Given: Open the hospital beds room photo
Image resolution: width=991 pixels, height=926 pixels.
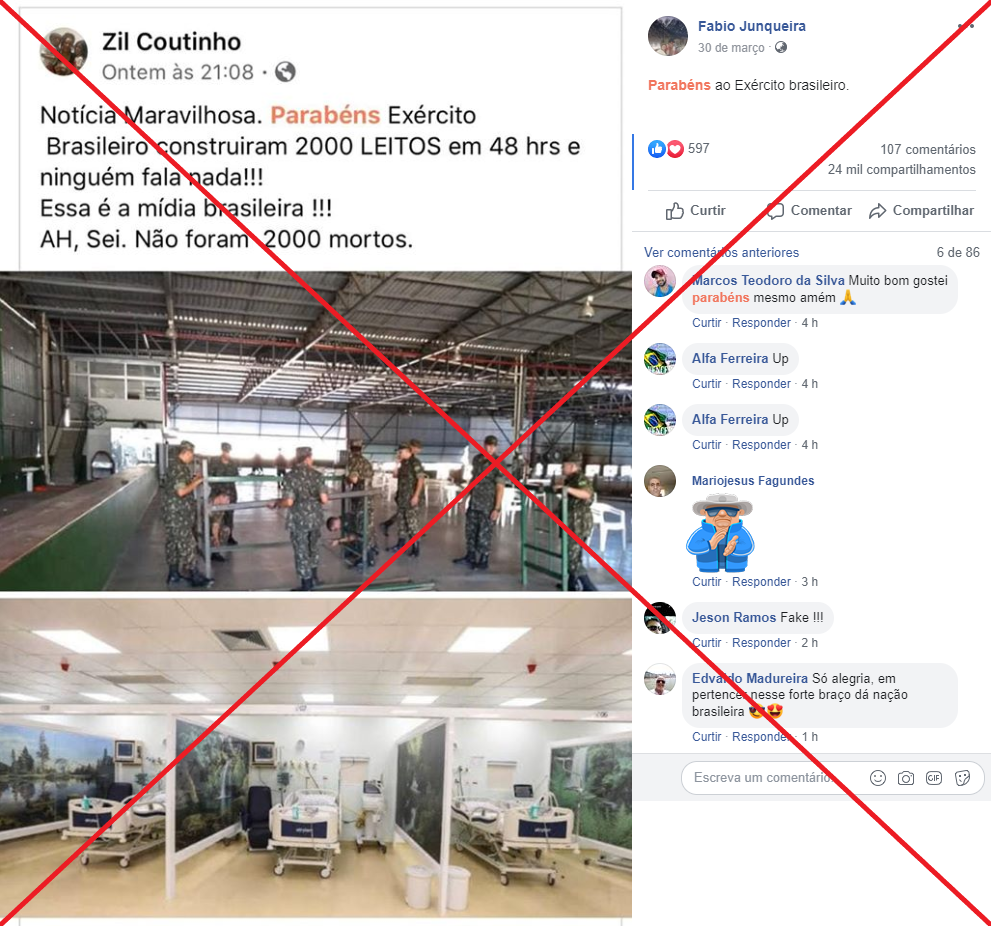Looking at the screenshot, I should (x=315, y=758).
